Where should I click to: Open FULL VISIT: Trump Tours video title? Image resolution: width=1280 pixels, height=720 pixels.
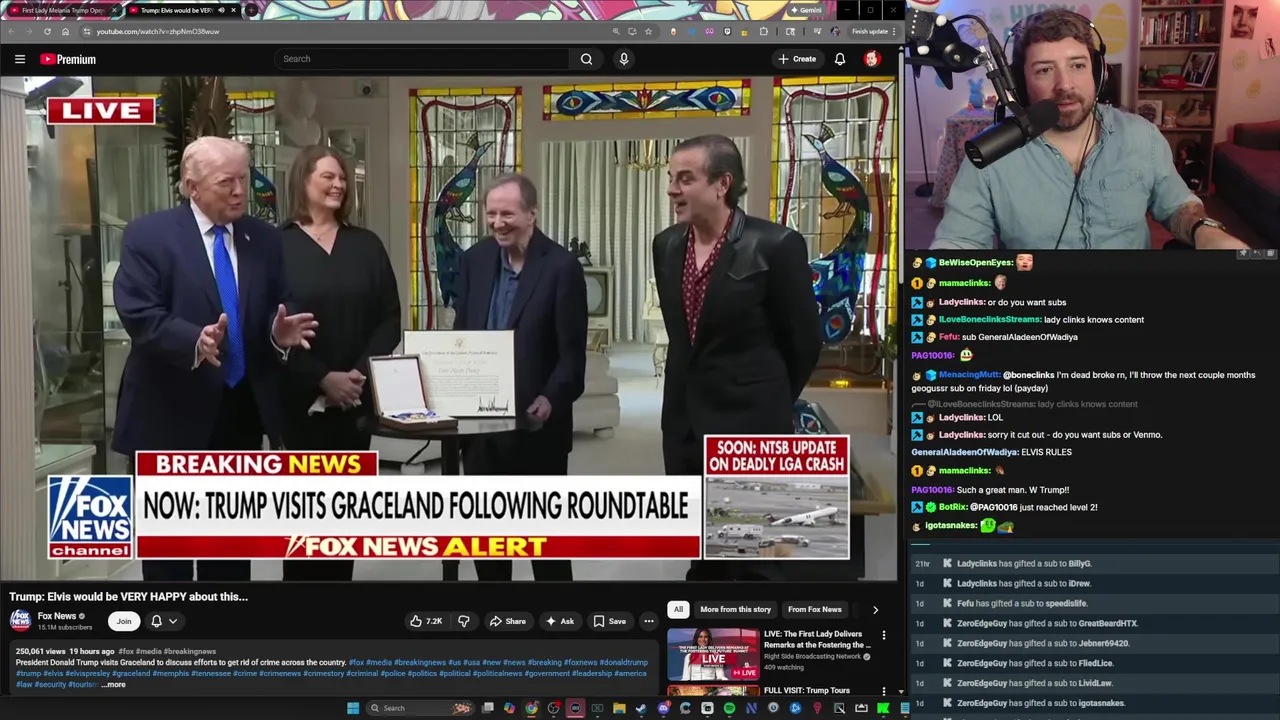806,690
